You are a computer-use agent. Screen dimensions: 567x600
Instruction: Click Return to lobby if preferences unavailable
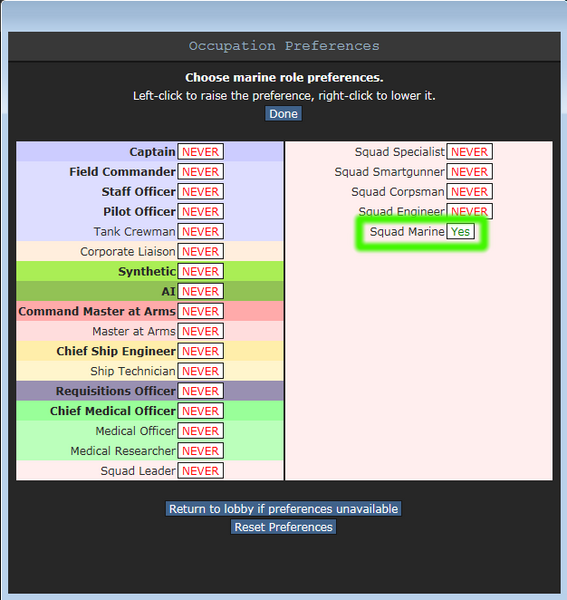pos(284,509)
